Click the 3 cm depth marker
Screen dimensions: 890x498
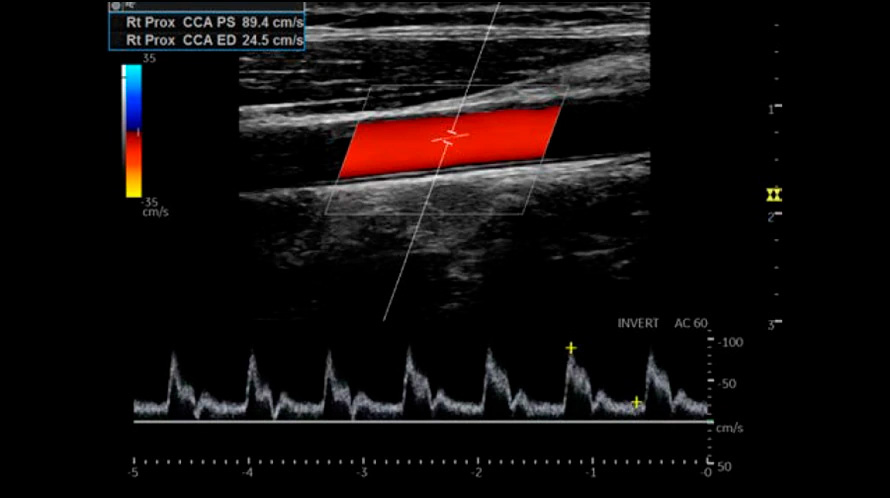(x=771, y=324)
